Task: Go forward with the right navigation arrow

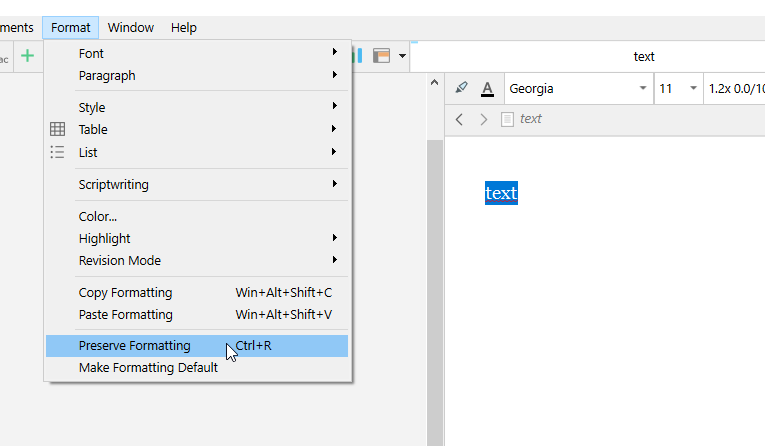Action: 484,119
